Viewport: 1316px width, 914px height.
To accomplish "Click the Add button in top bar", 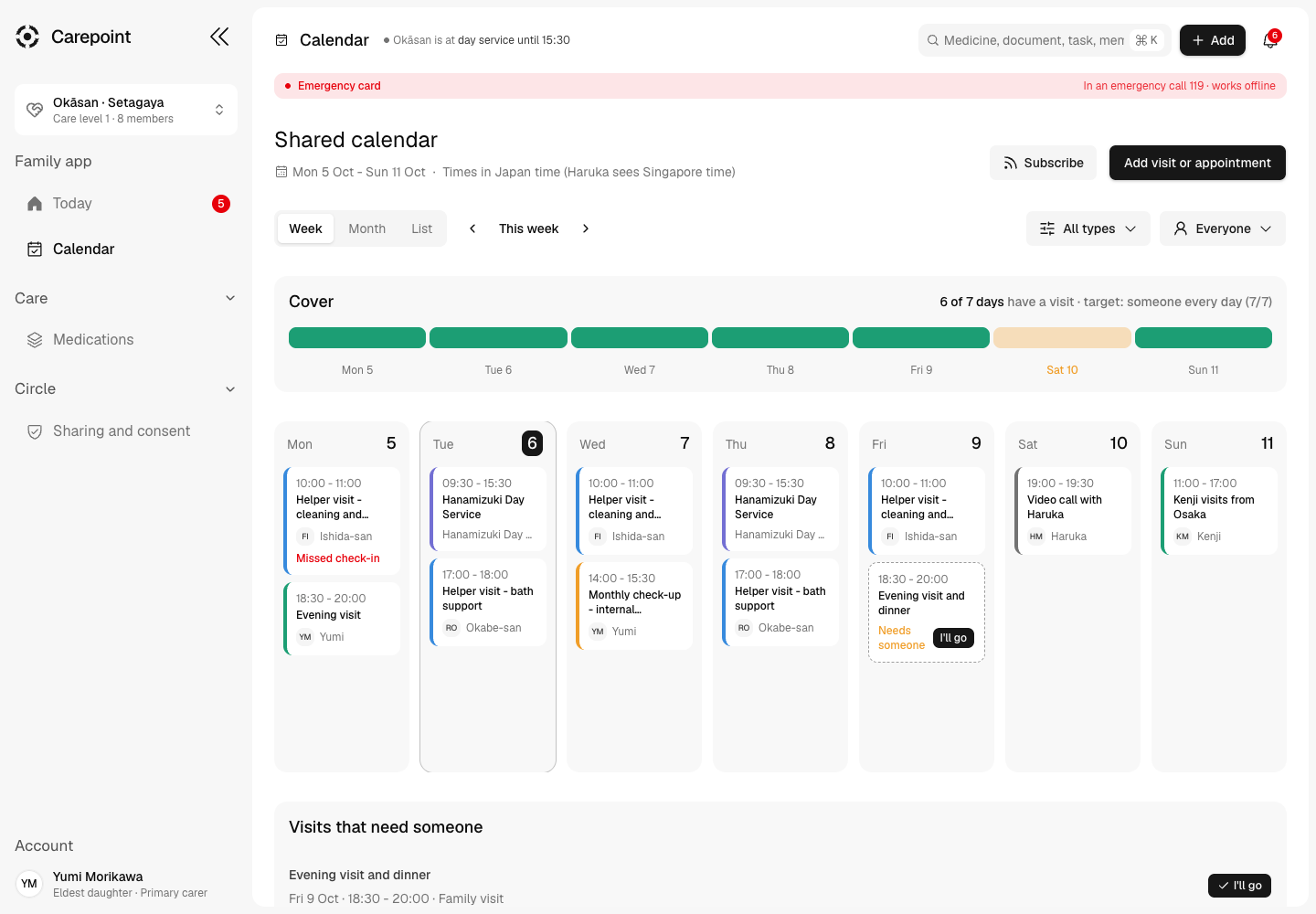I will pyautogui.click(x=1213, y=40).
